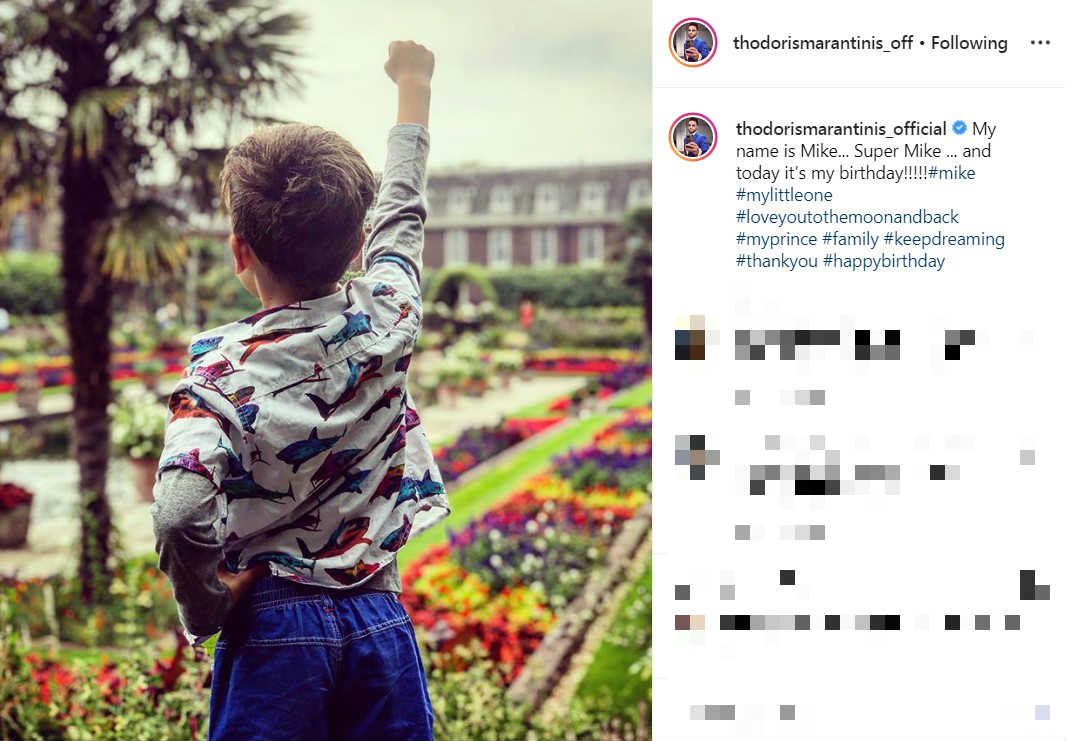Open the #thankyou hashtag
Screen dimensions: 1066x741
(x=776, y=261)
